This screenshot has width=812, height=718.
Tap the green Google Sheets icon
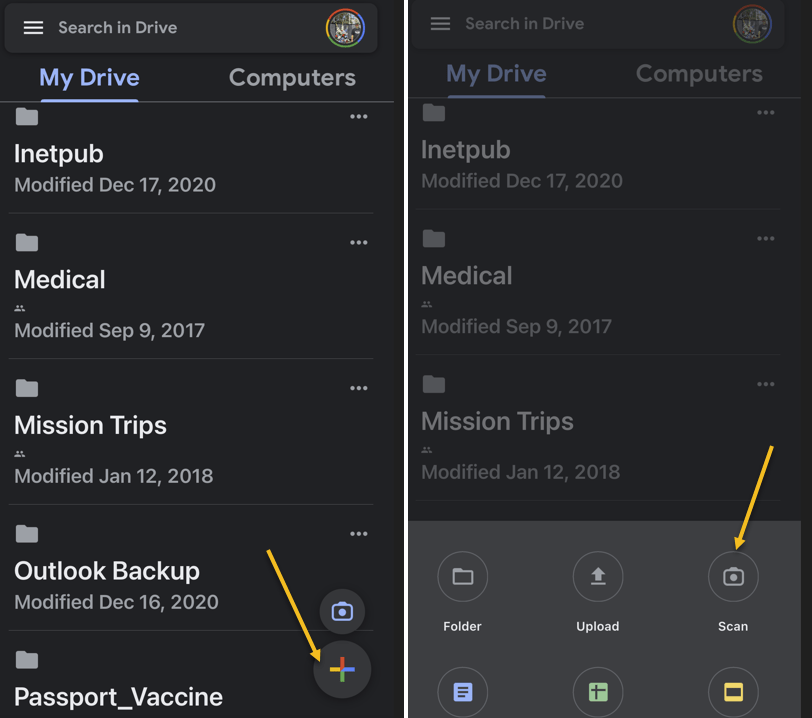[x=598, y=692]
